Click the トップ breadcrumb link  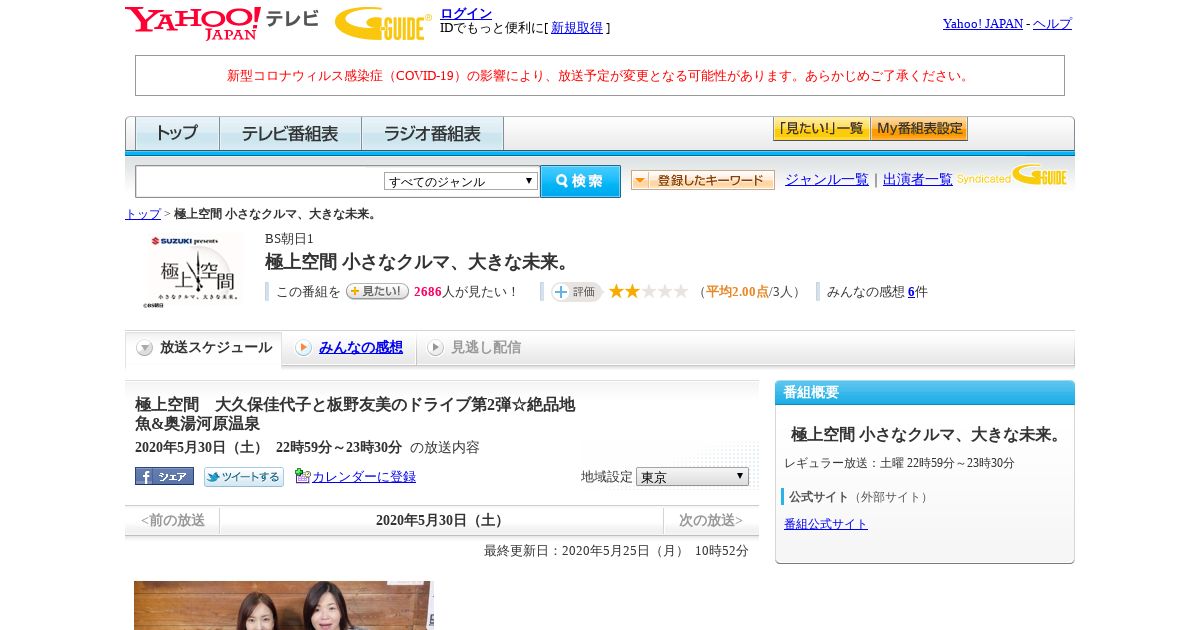click(x=143, y=214)
